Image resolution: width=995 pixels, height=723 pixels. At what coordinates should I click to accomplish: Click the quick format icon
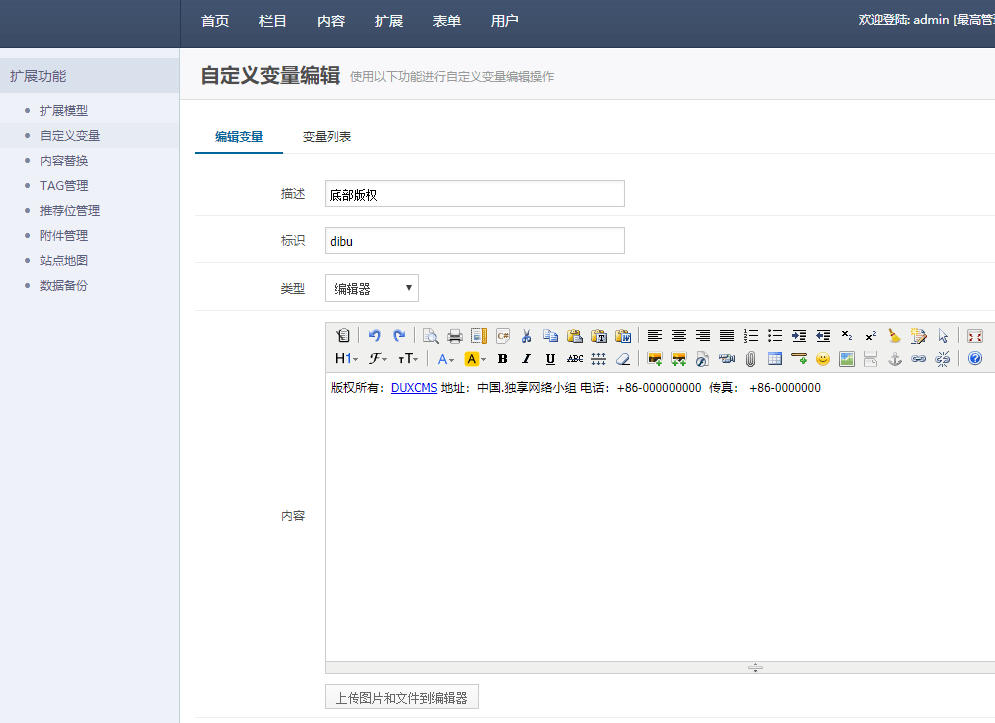coord(918,335)
